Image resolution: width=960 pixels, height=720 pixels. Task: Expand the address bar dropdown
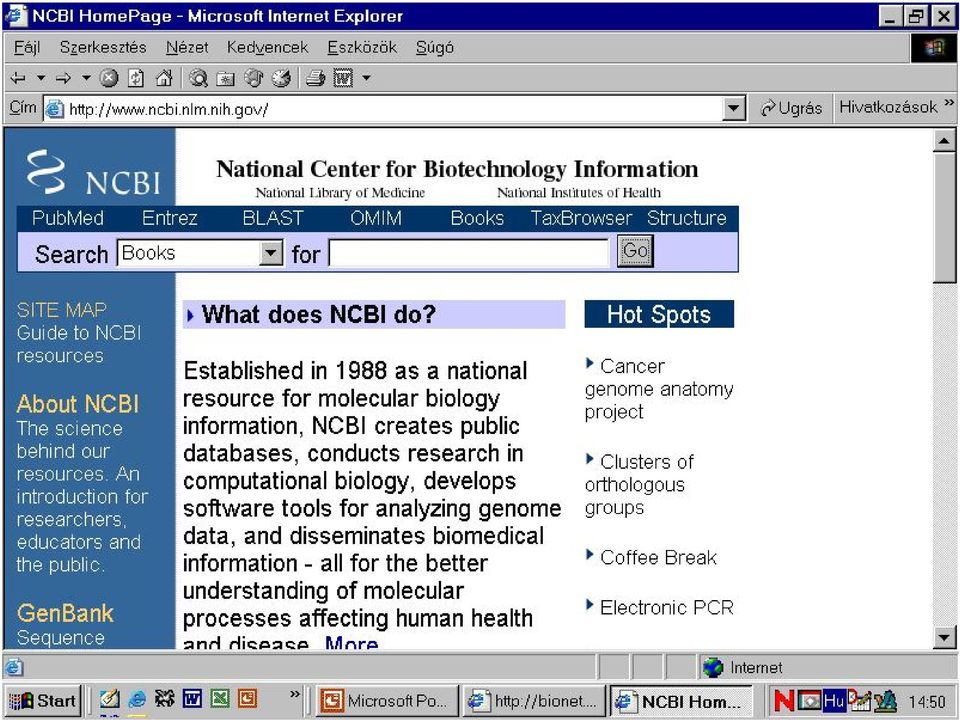[x=733, y=110]
